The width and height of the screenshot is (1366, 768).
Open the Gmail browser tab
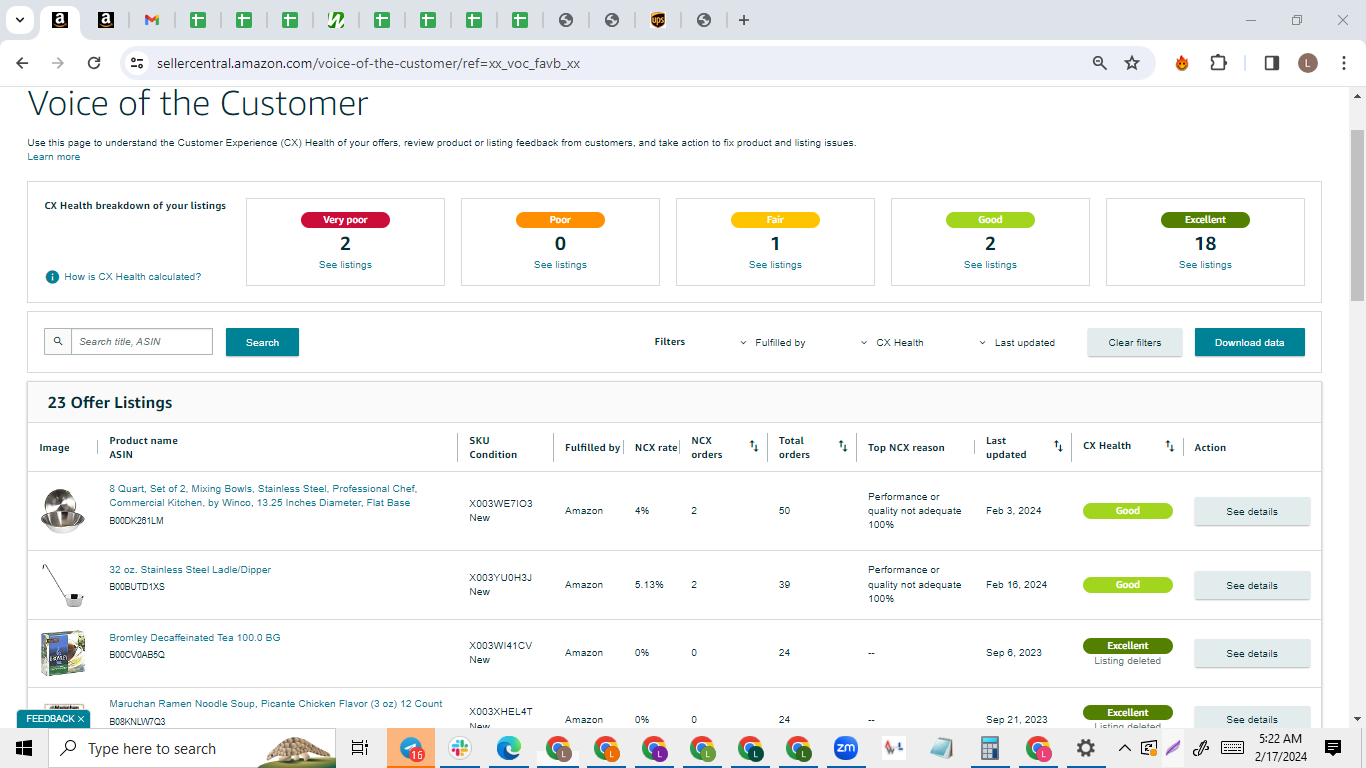(x=152, y=20)
